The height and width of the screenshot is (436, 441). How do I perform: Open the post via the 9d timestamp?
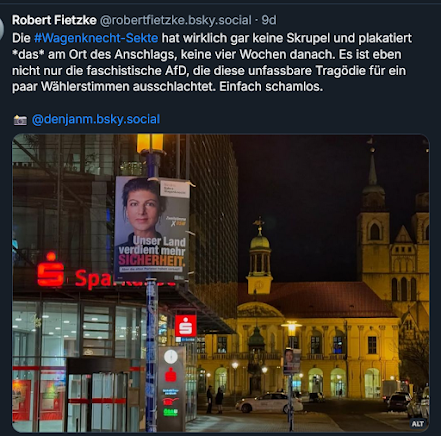tap(269, 20)
